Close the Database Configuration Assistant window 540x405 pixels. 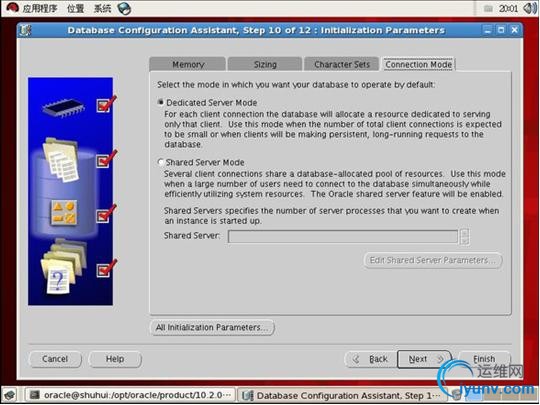(515, 30)
